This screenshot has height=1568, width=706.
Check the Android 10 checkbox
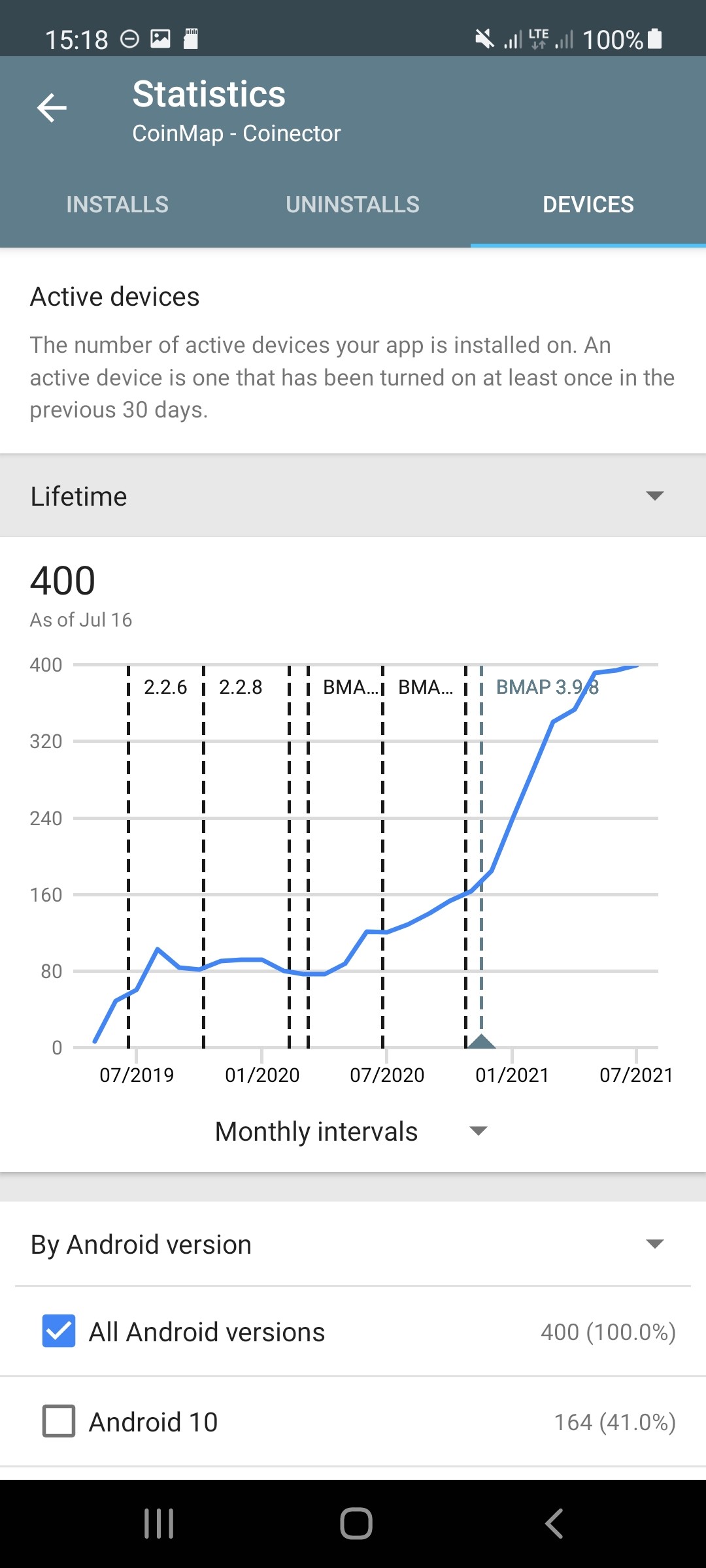pyautogui.click(x=59, y=1421)
